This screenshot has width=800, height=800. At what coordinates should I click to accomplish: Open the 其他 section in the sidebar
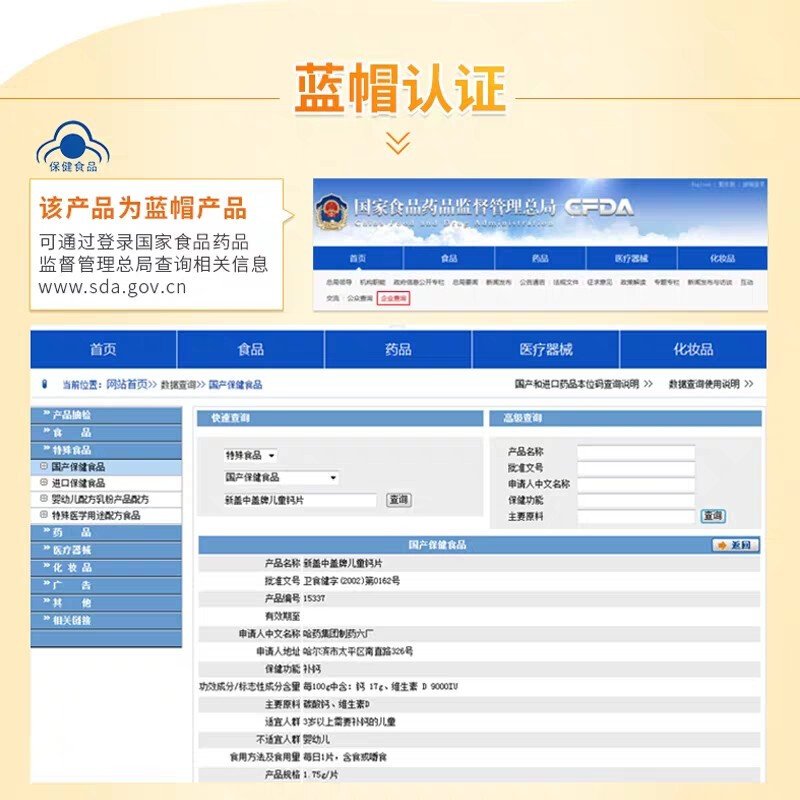(x=106, y=603)
